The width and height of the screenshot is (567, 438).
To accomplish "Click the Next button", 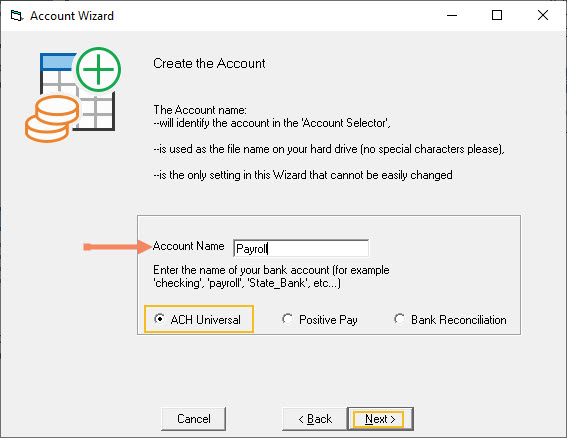I will click(x=380, y=419).
